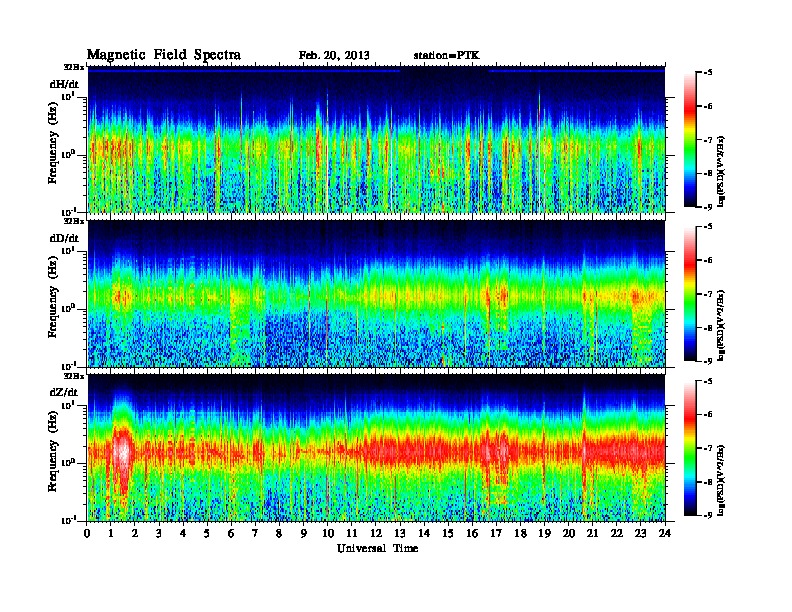Screen dimensions: 792x612
Task: Click hour 15 on the time axis
Action: tap(448, 534)
